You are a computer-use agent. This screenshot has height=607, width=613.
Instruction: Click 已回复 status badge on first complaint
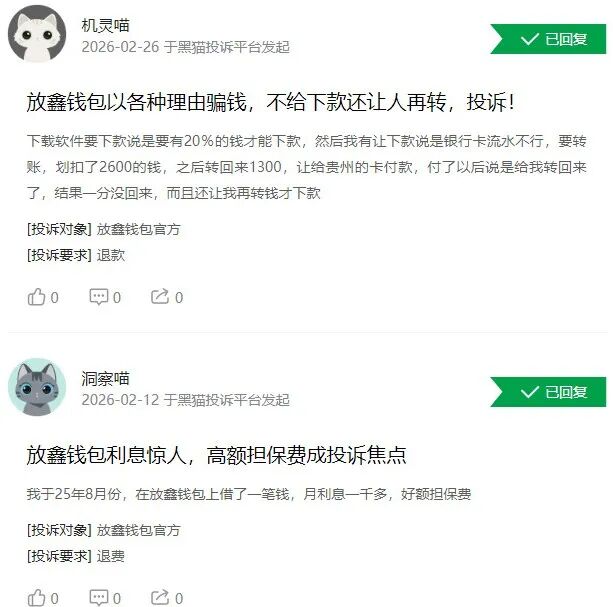coord(548,39)
